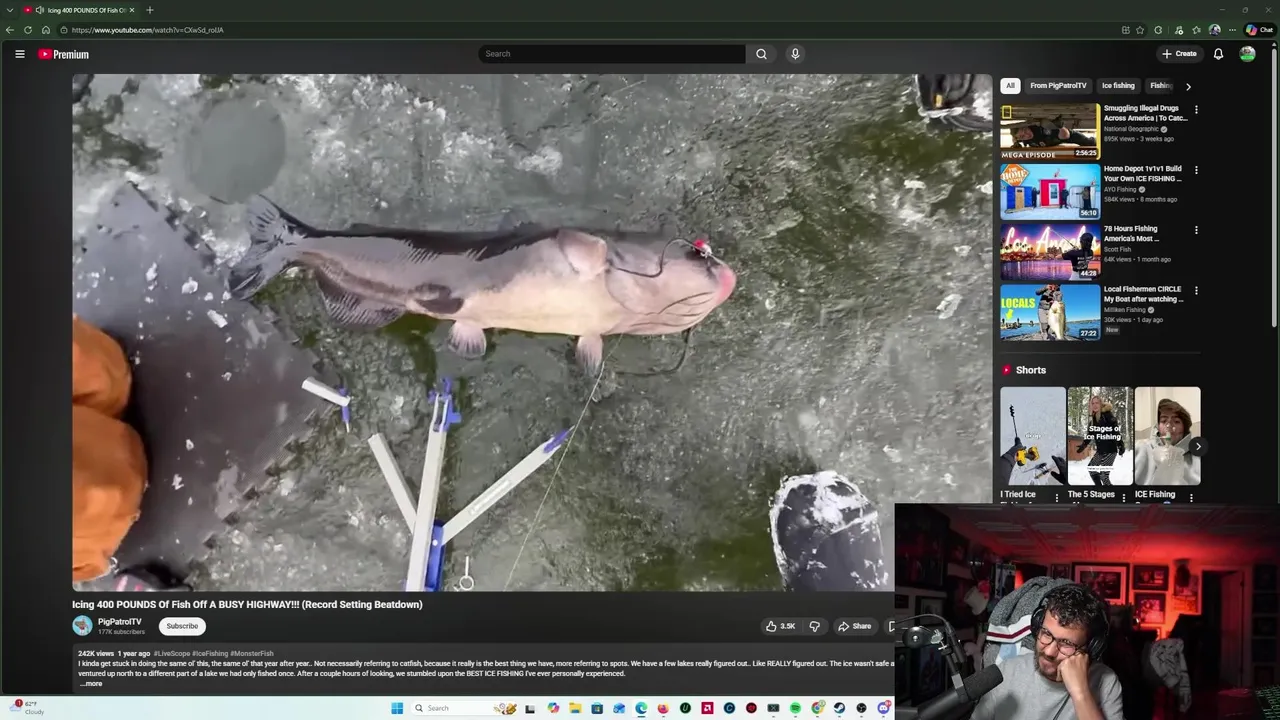Viewport: 1280px width, 720px height.
Task: Open the 5 Stages of Ice Fishing Short
Action: (1100, 436)
